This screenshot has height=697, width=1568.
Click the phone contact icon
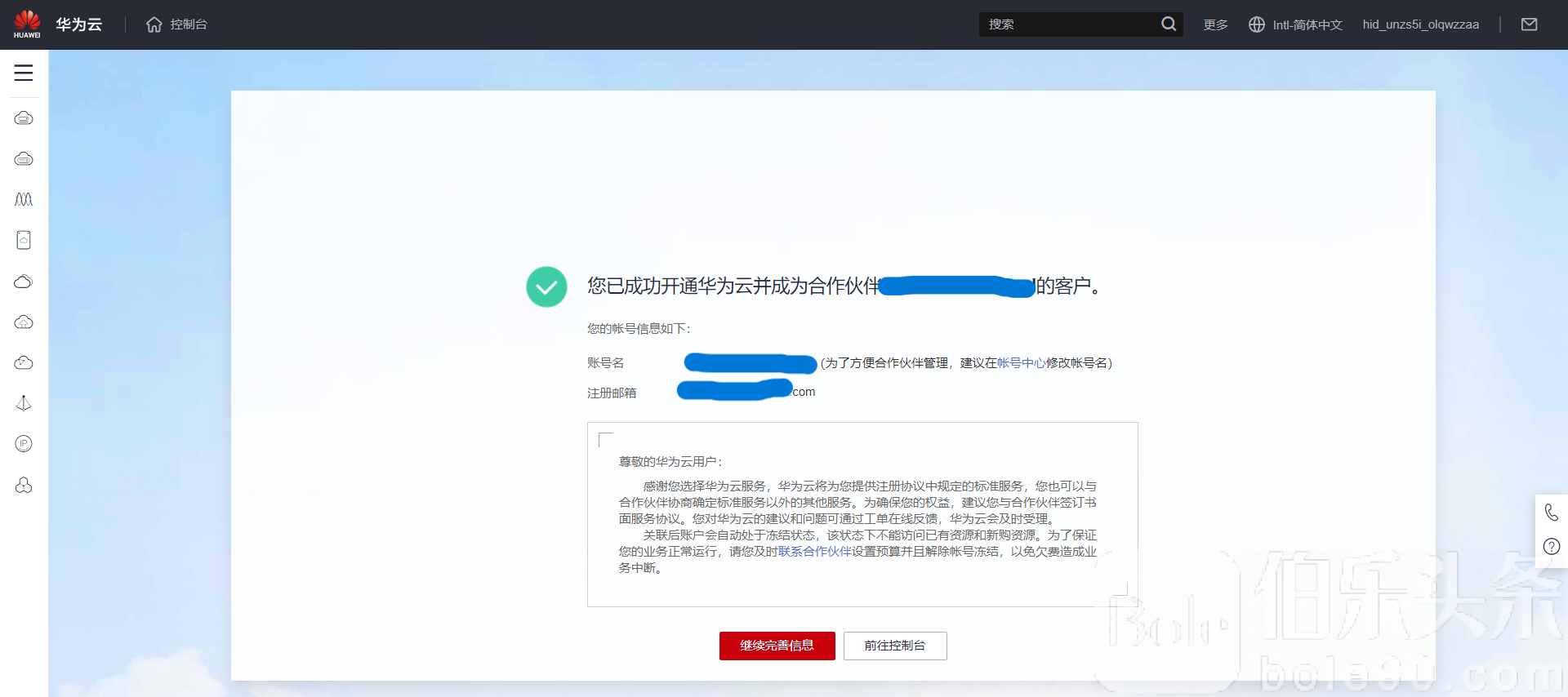coord(1551,513)
